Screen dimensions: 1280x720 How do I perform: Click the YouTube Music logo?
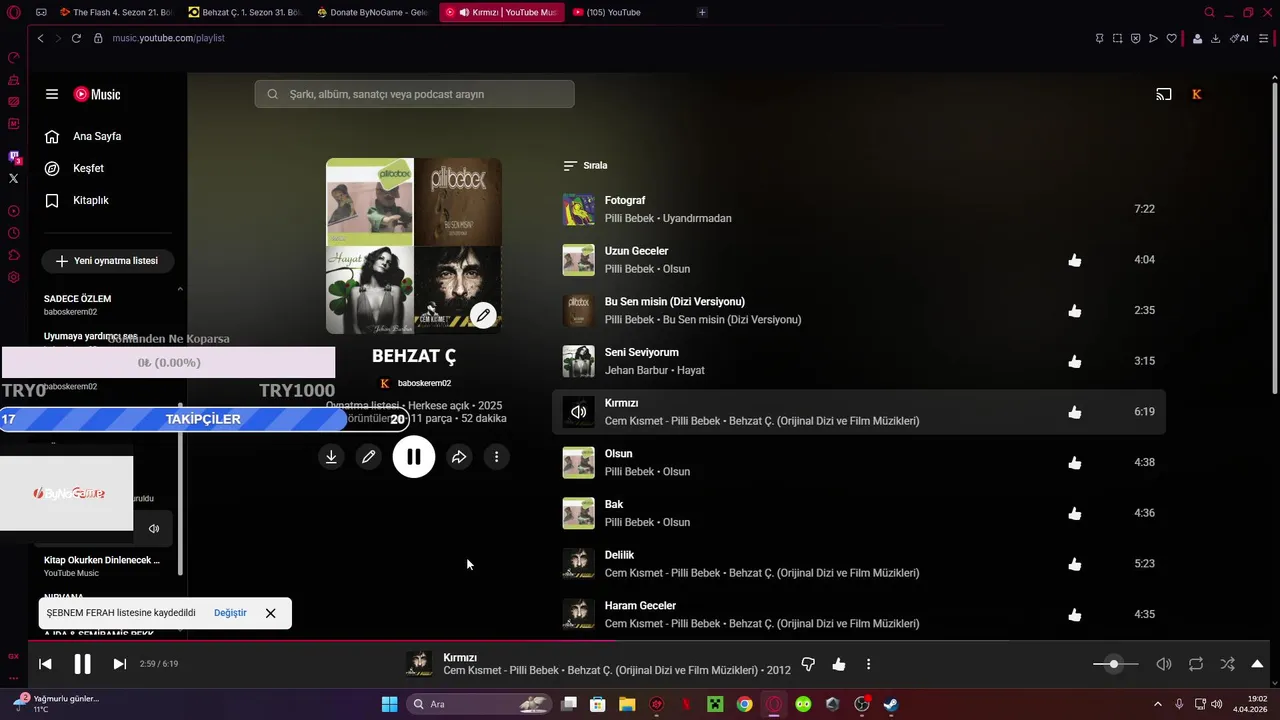coord(97,94)
